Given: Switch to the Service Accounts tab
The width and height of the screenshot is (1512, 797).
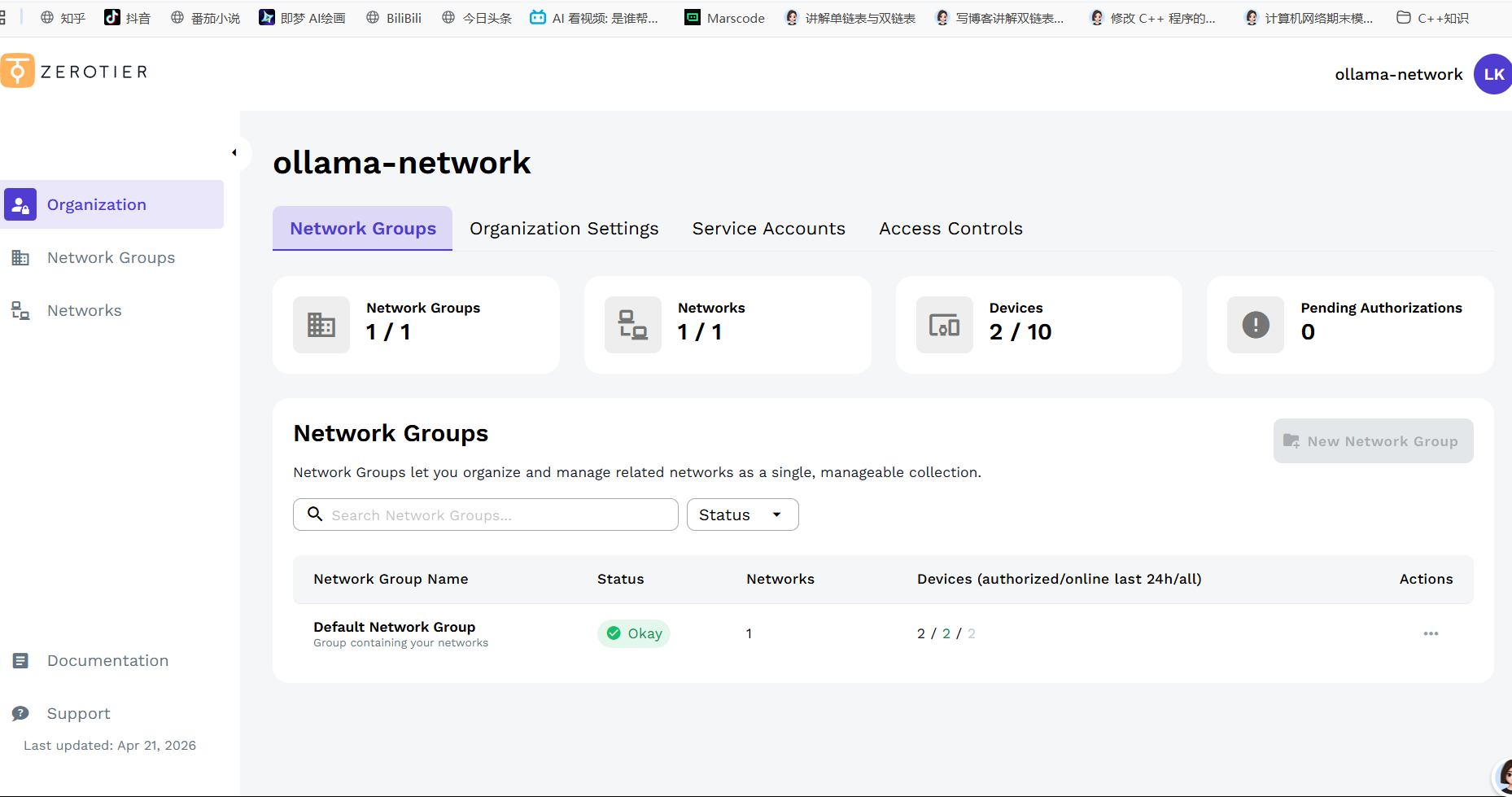Looking at the screenshot, I should coord(769,228).
